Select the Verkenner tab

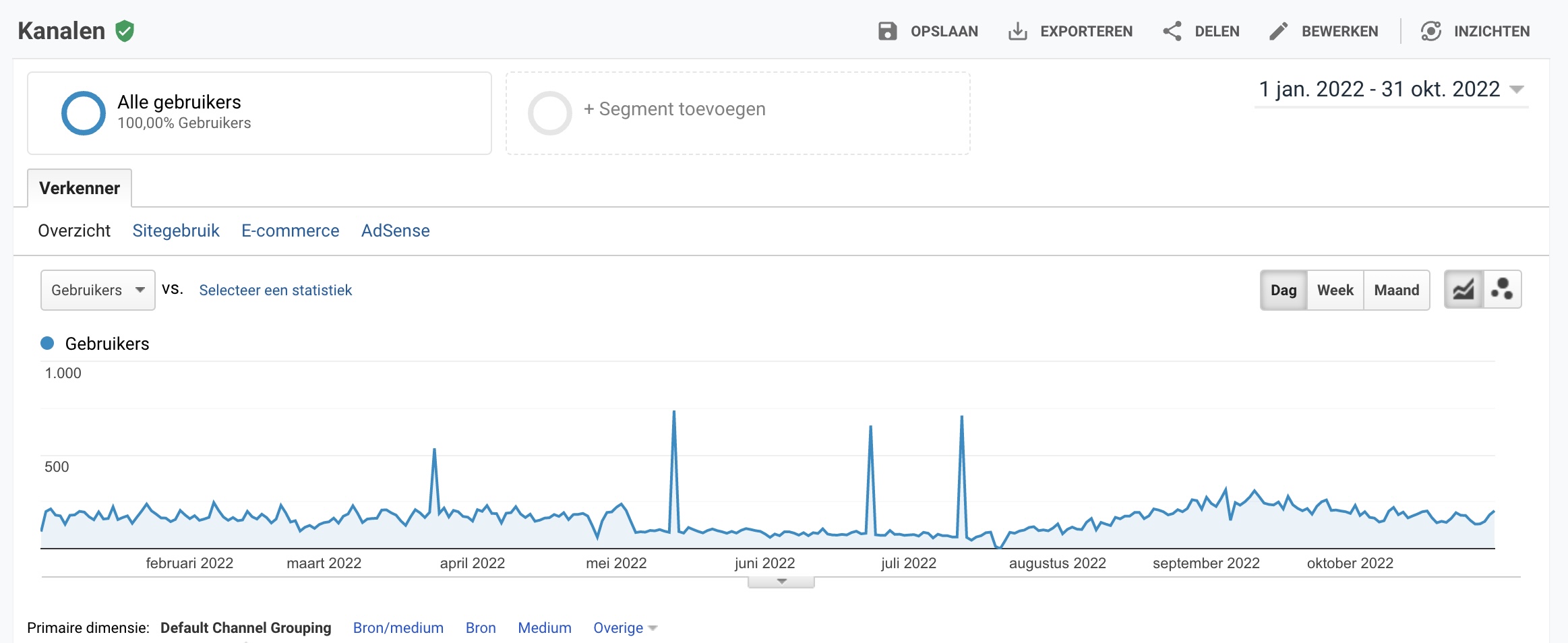[x=80, y=188]
